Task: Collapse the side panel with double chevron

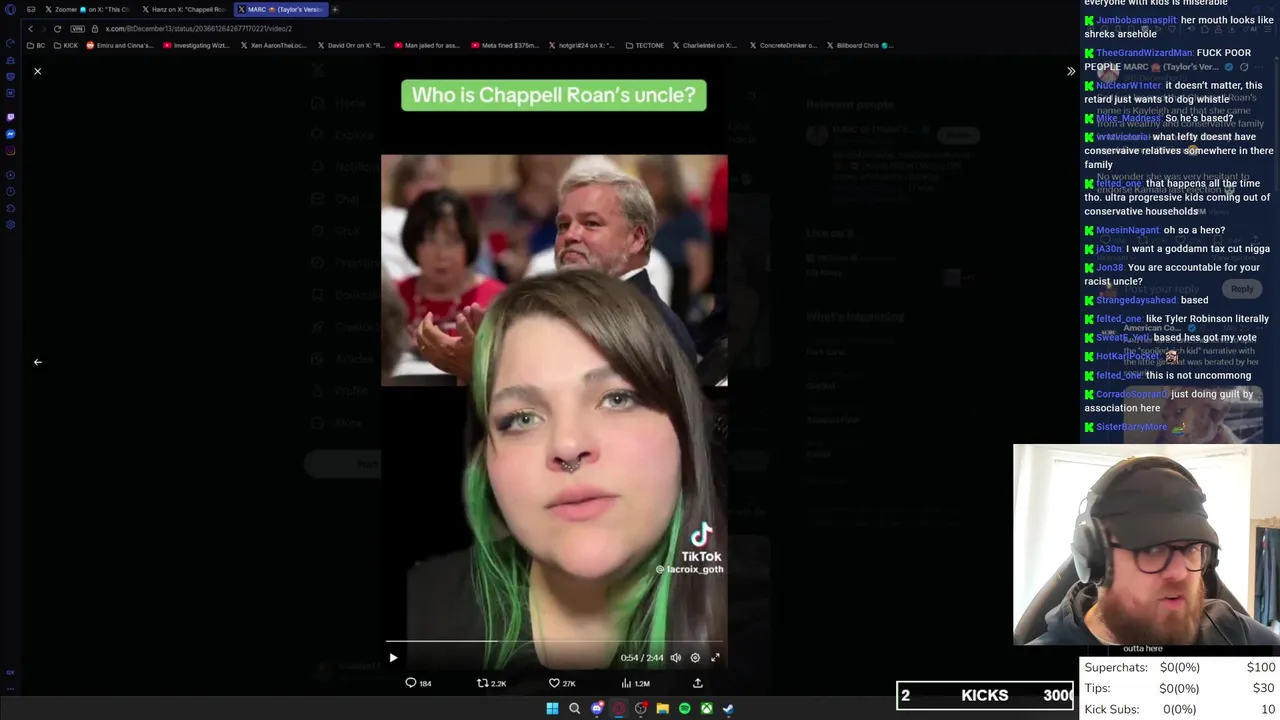Action: tap(1071, 71)
